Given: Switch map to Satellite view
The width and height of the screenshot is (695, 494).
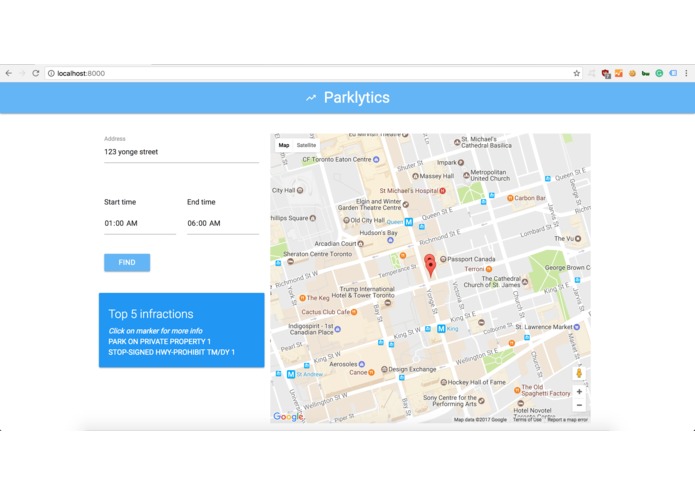Looking at the screenshot, I should [x=306, y=145].
